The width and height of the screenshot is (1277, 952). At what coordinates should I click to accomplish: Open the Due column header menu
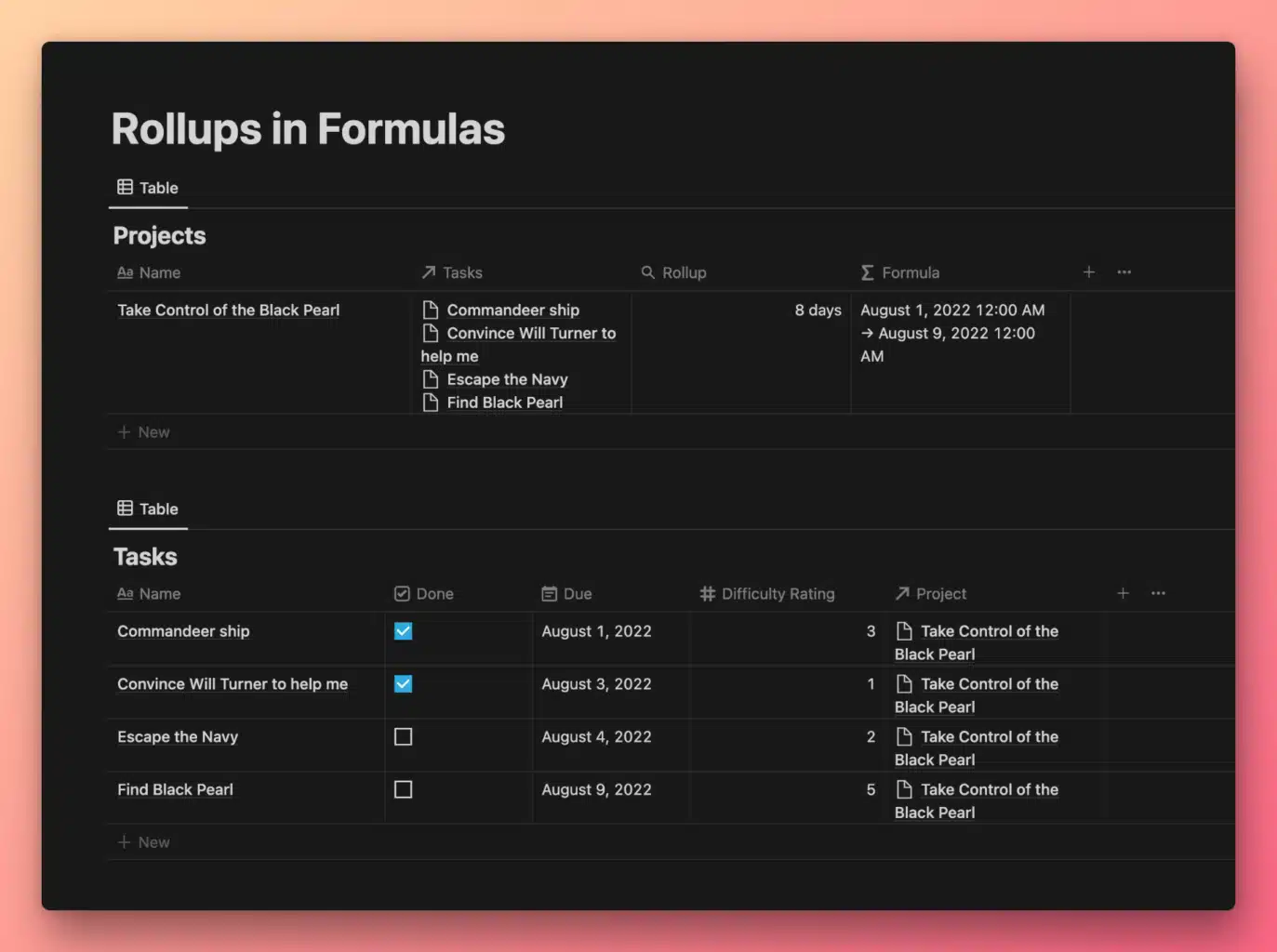[x=566, y=593]
